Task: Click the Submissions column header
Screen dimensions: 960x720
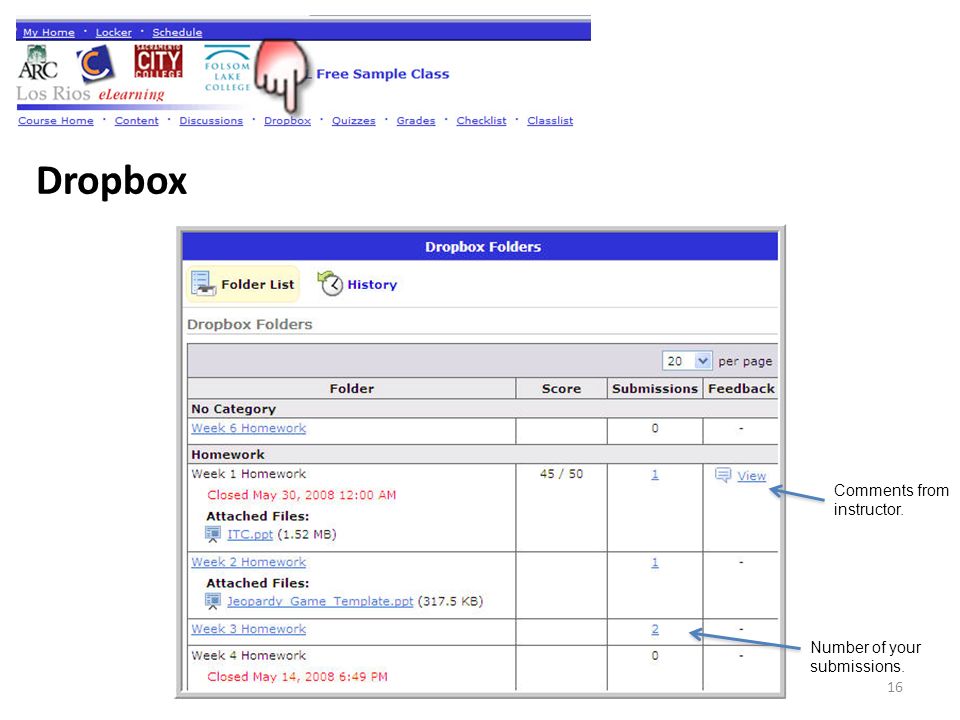Action: click(655, 389)
